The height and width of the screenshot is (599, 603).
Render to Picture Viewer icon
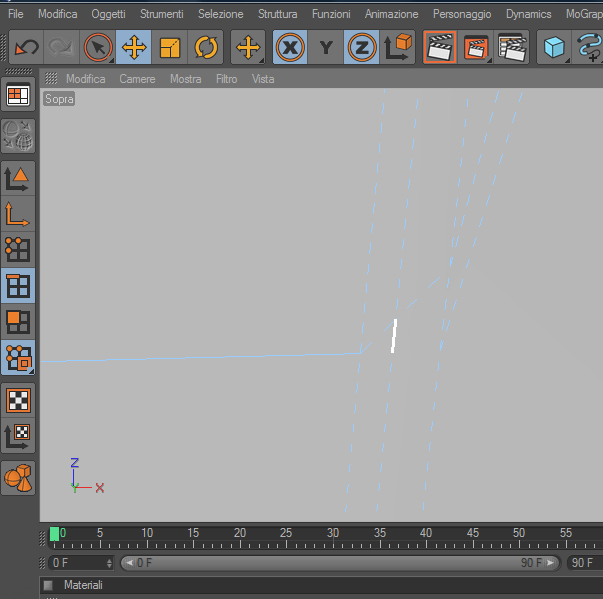(476, 48)
